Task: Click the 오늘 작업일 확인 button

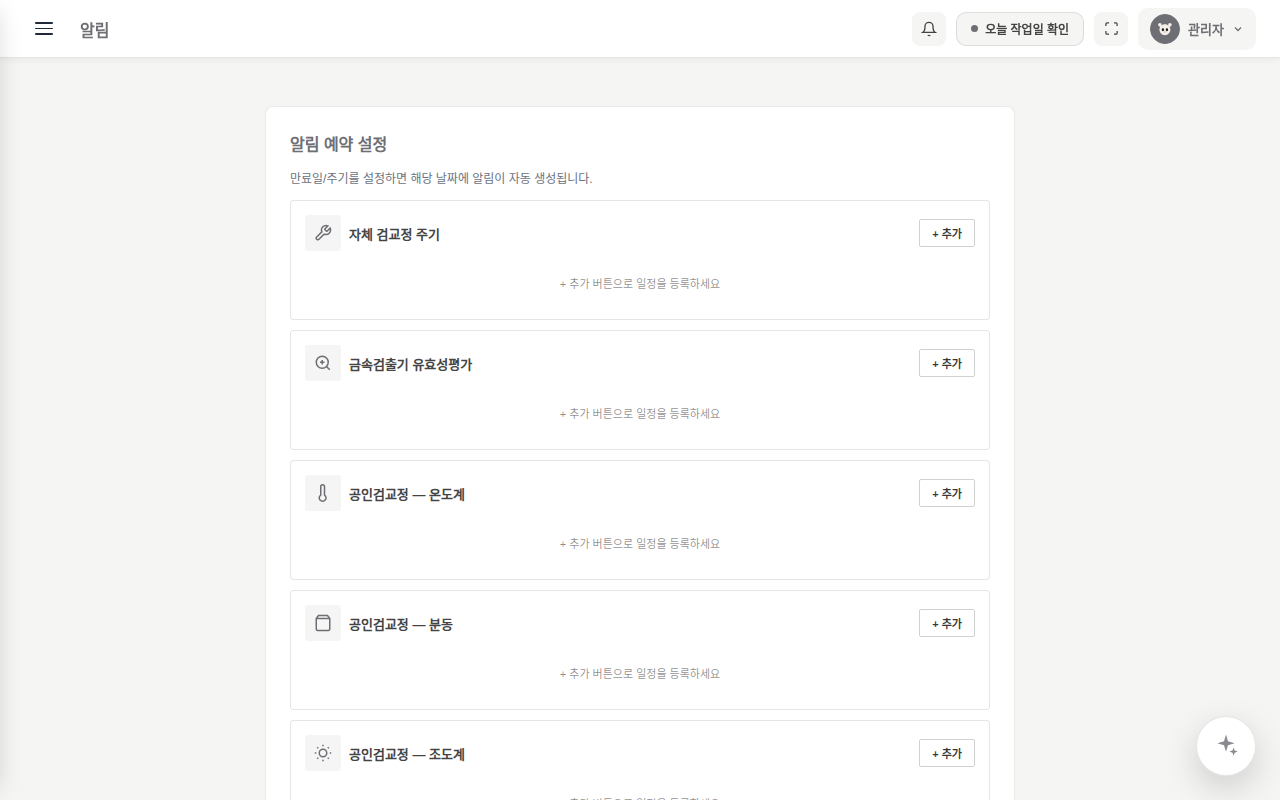Action: 1020,29
